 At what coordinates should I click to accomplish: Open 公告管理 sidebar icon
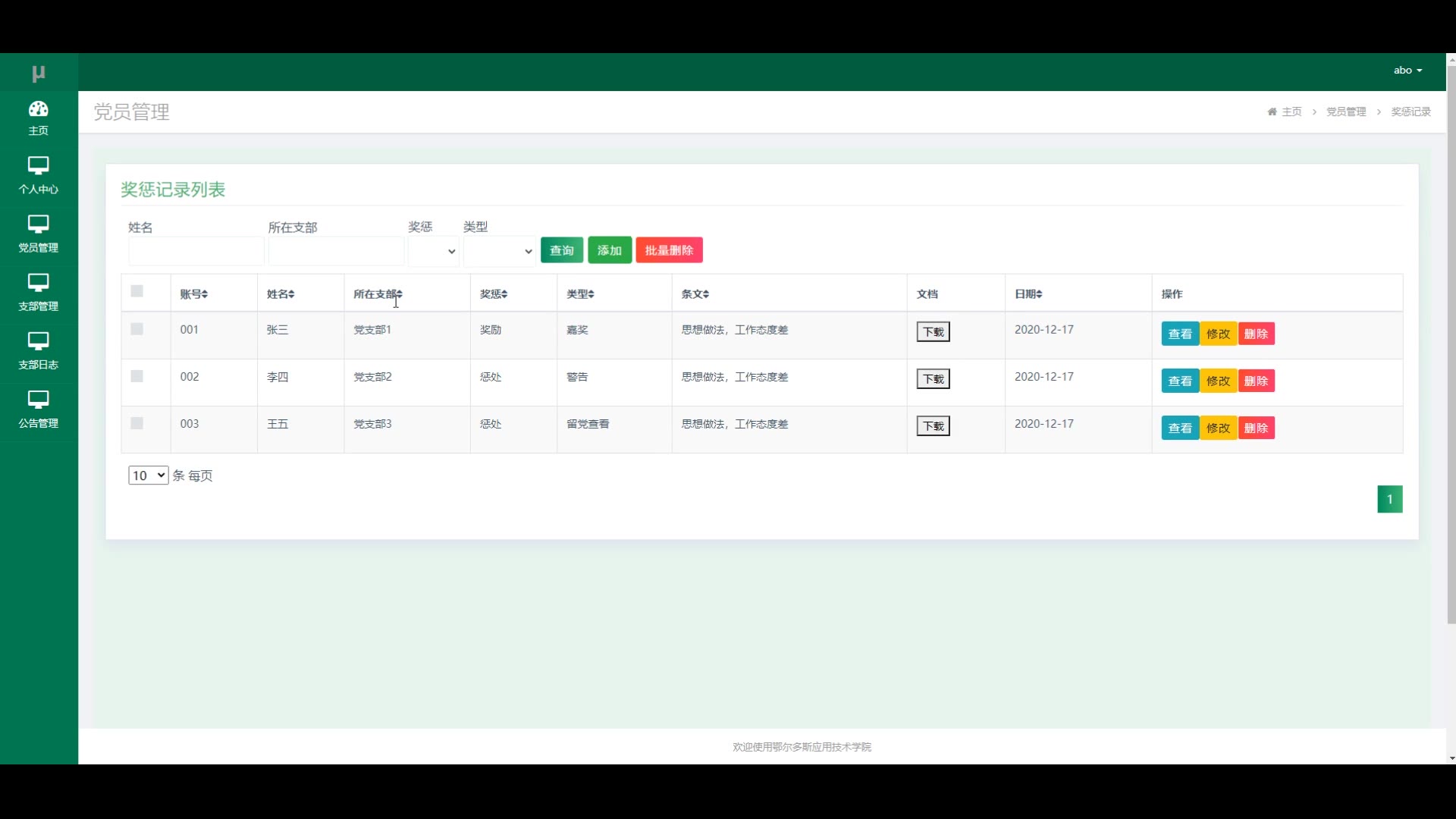(x=39, y=399)
